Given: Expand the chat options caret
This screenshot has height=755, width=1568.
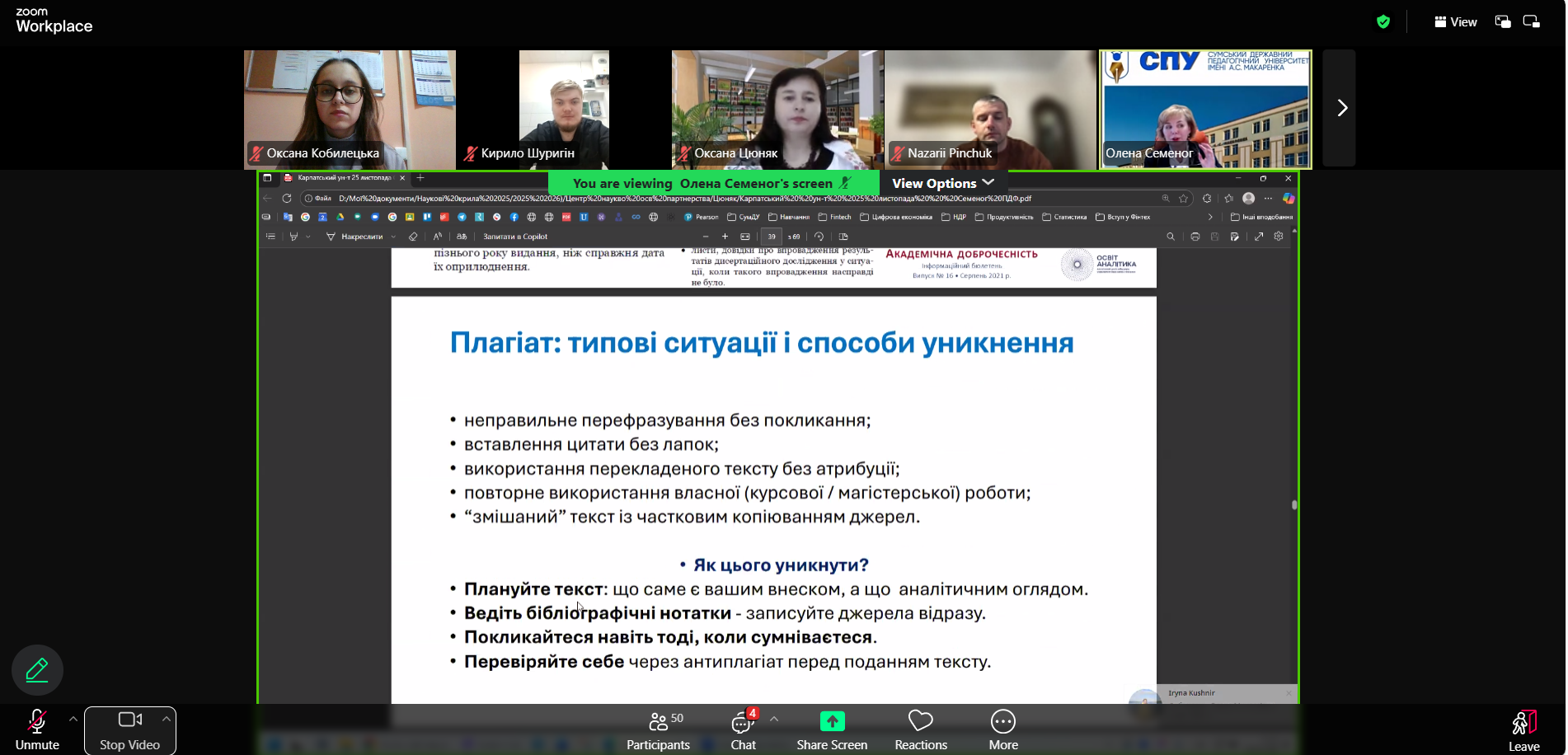Looking at the screenshot, I should [x=774, y=720].
